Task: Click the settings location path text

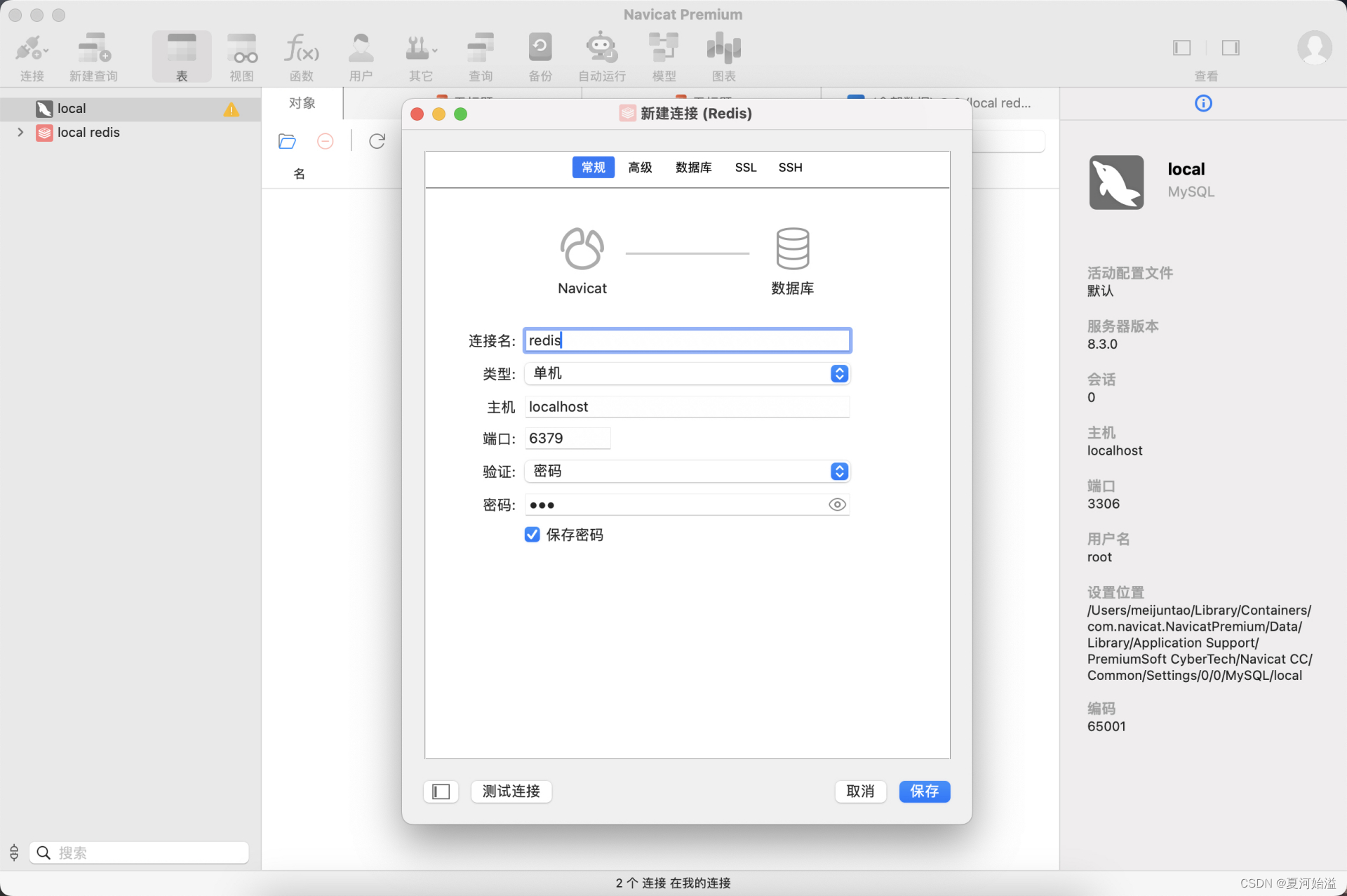Action: (x=1200, y=643)
